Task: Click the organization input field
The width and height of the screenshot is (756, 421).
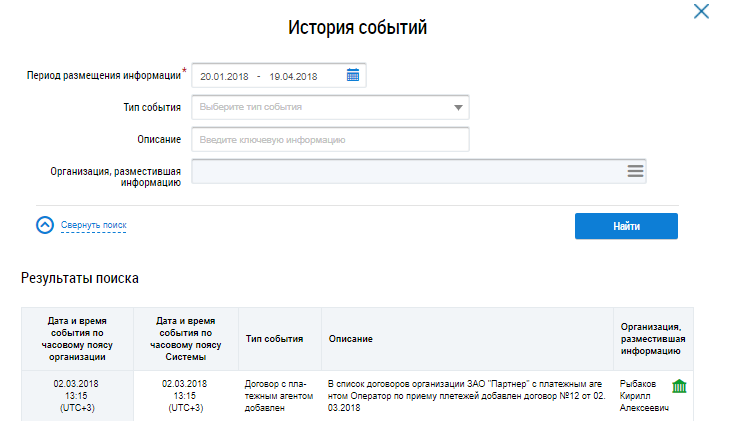Action: 405,171
